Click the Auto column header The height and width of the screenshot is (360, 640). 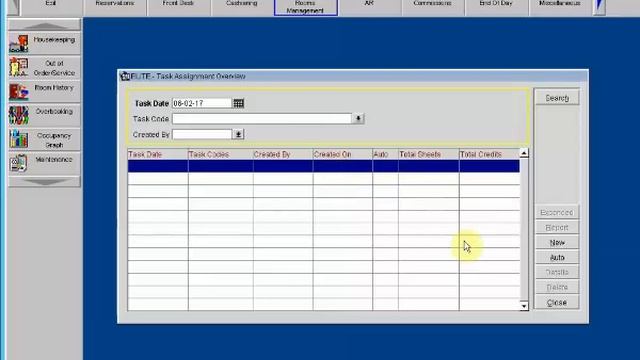[385, 154]
